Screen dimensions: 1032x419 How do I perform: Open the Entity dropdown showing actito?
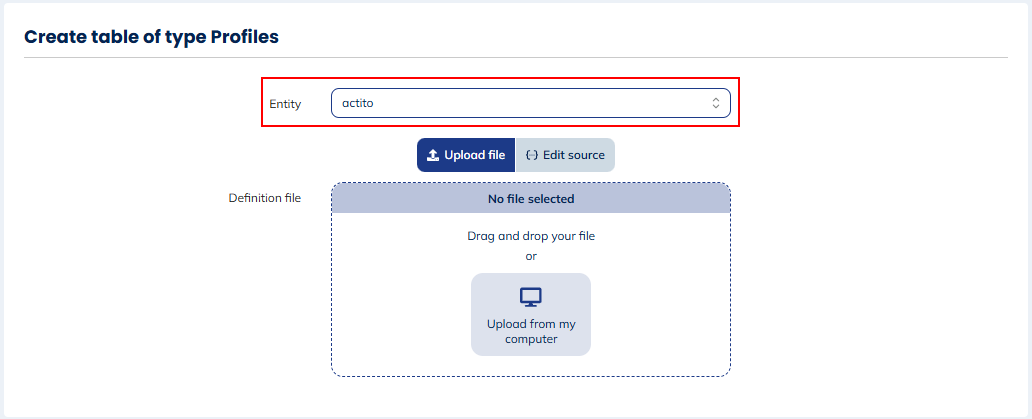(530, 103)
